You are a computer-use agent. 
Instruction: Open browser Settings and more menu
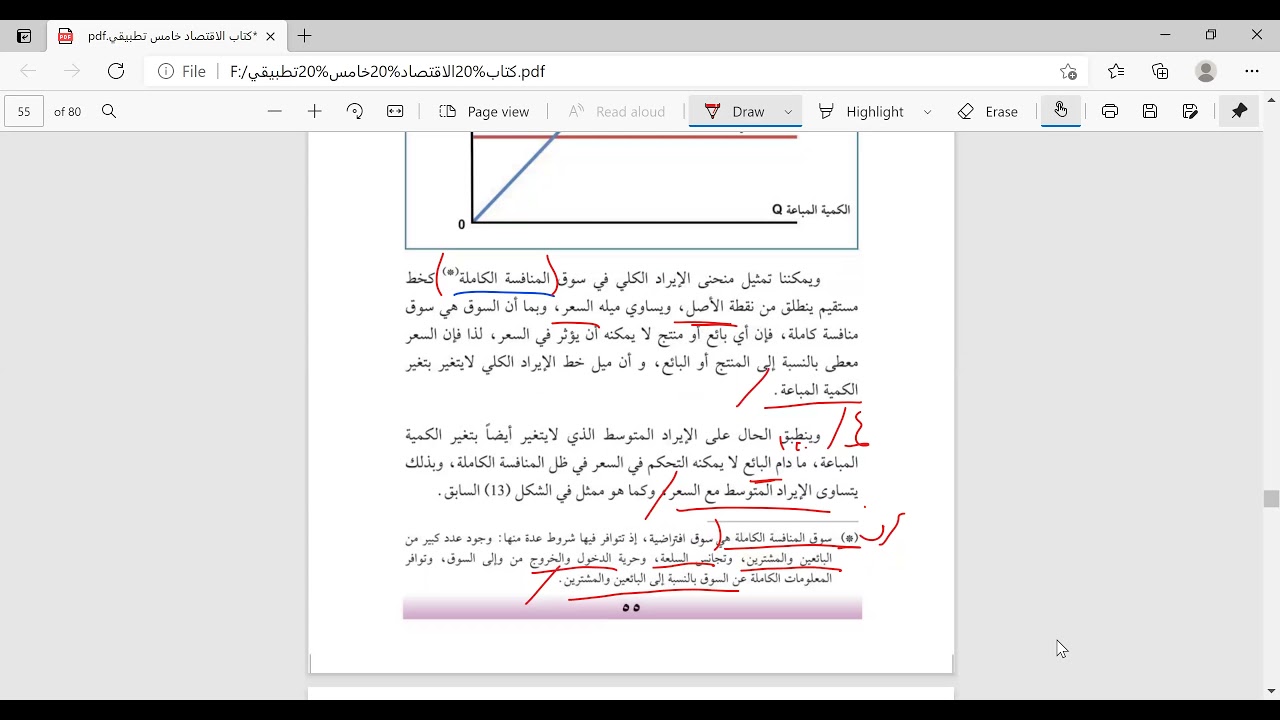click(x=1252, y=71)
